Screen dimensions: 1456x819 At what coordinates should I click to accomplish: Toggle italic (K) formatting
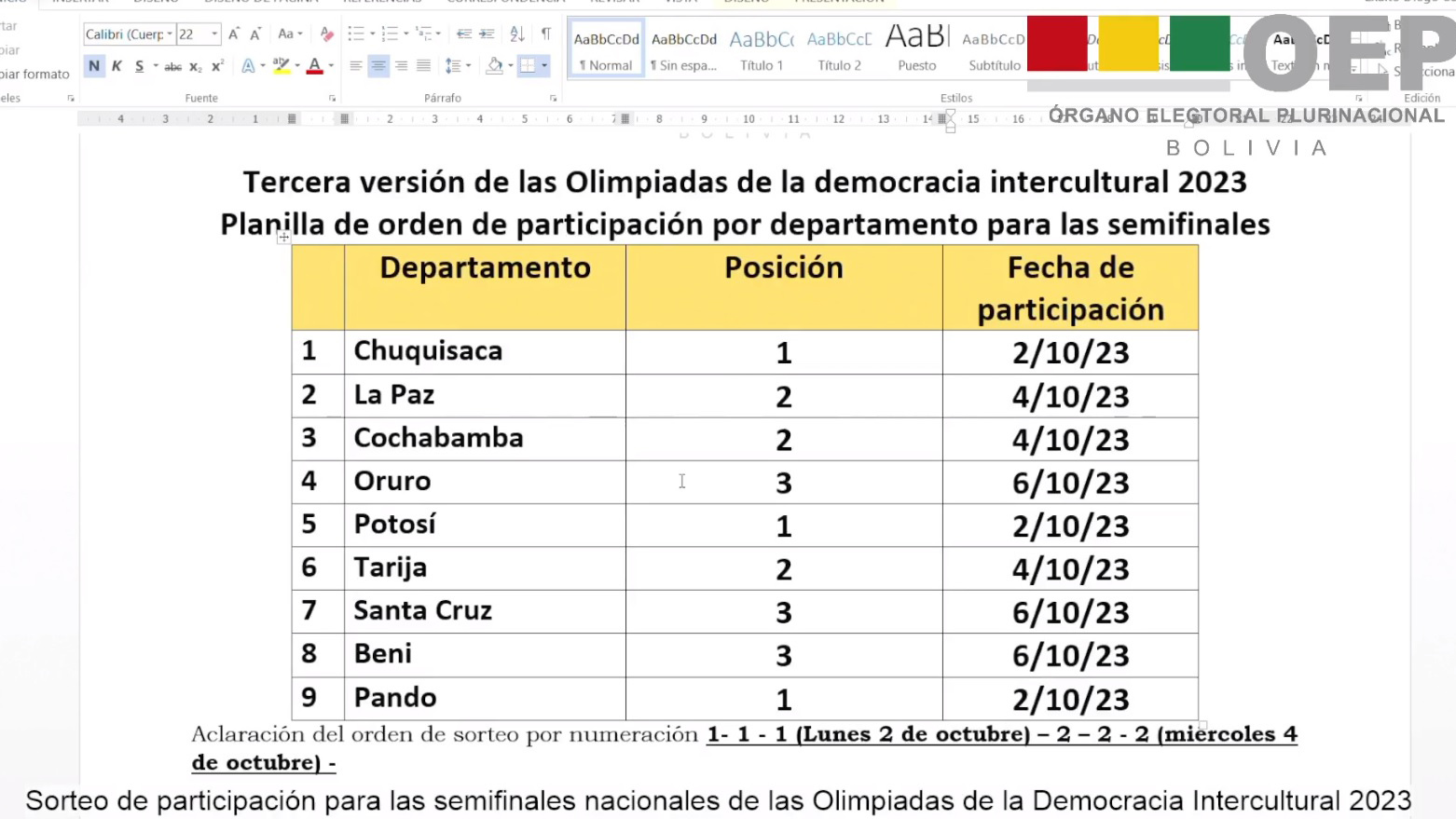(117, 66)
